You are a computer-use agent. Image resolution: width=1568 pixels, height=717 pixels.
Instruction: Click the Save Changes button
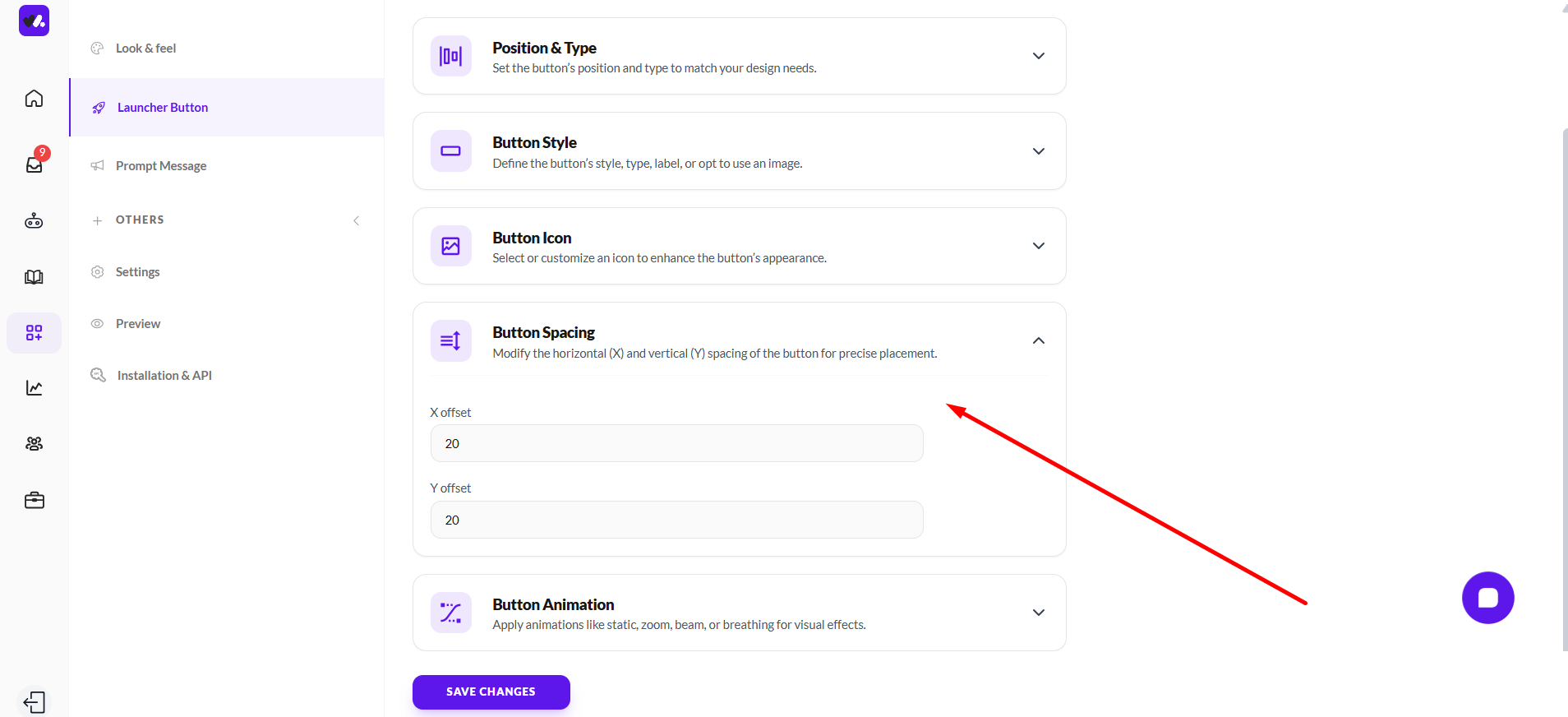pyautogui.click(x=491, y=692)
